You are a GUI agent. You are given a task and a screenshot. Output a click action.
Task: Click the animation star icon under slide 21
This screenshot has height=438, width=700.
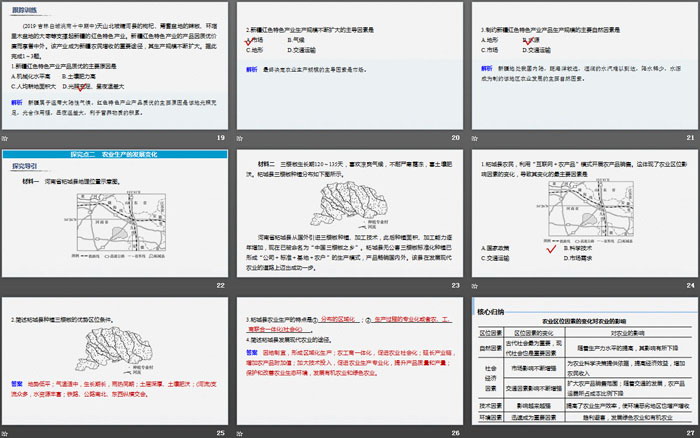pyautogui.click(x=475, y=138)
